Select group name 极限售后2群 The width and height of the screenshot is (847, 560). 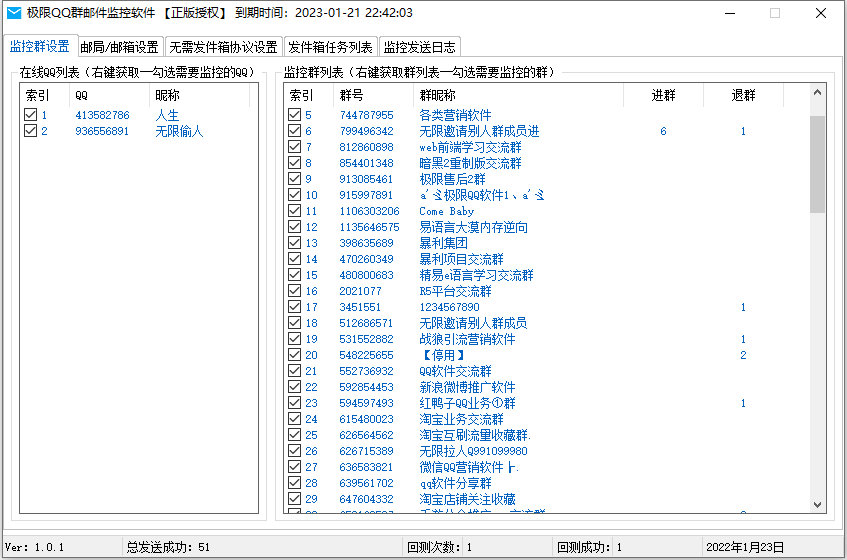[x=452, y=179]
